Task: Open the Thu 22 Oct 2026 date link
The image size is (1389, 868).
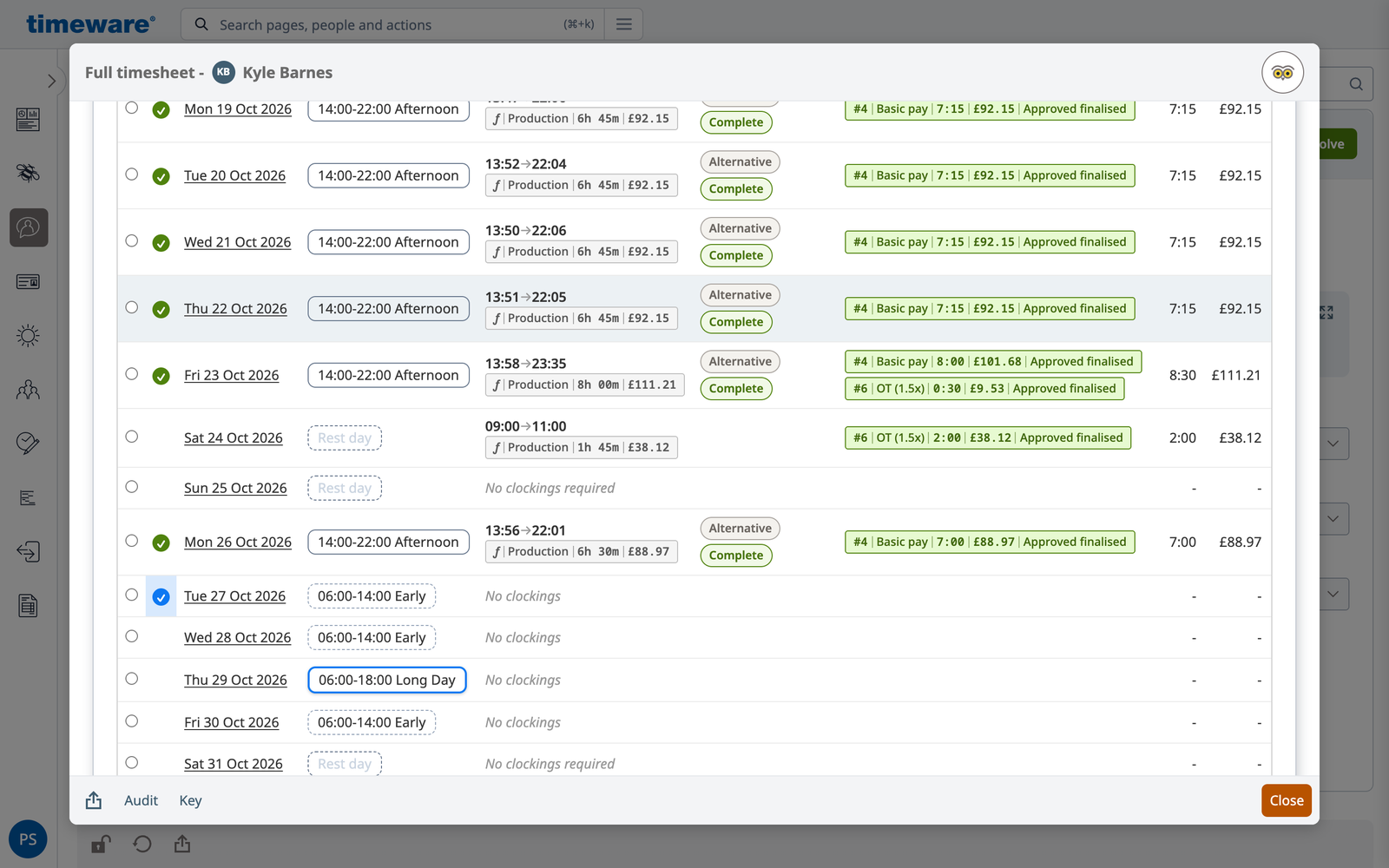Action: pyautogui.click(x=235, y=308)
